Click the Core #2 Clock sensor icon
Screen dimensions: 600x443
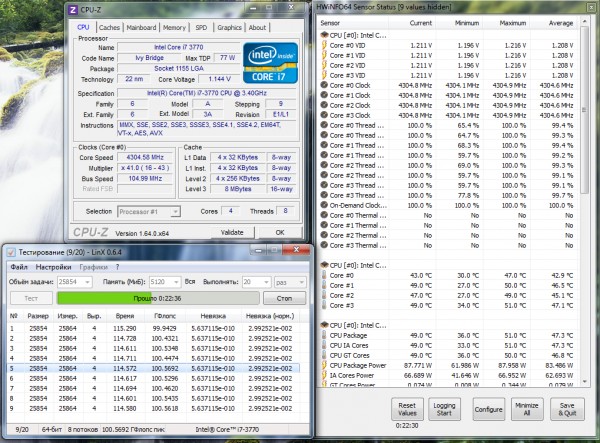(324, 105)
